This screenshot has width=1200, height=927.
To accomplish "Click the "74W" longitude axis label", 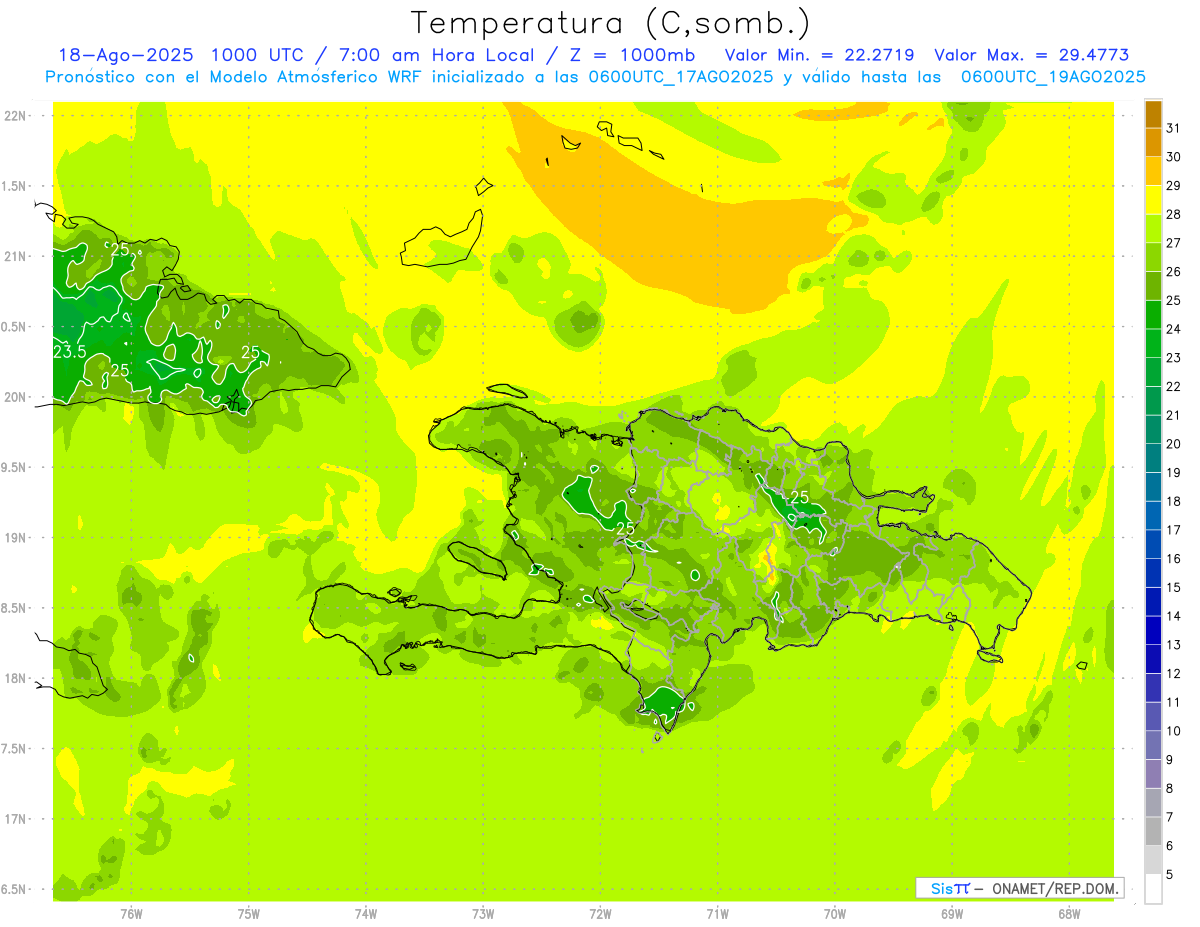I will pyautogui.click(x=366, y=914).
